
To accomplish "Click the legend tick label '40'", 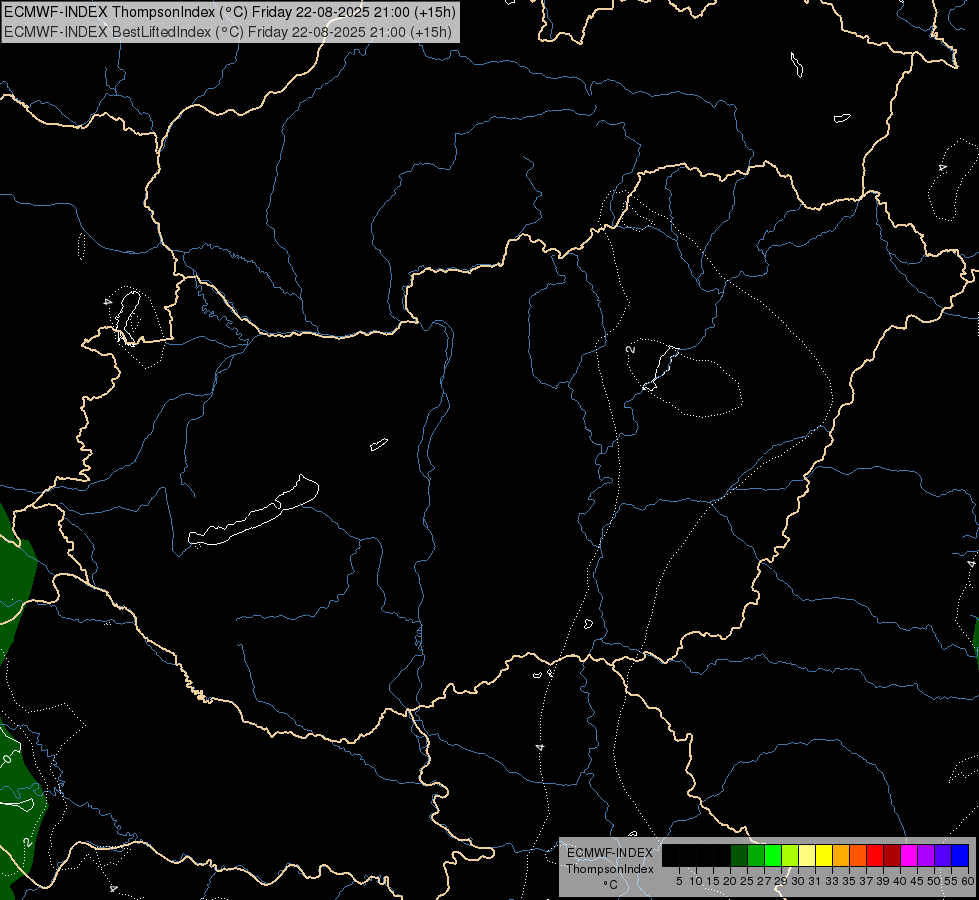I will (x=900, y=881).
